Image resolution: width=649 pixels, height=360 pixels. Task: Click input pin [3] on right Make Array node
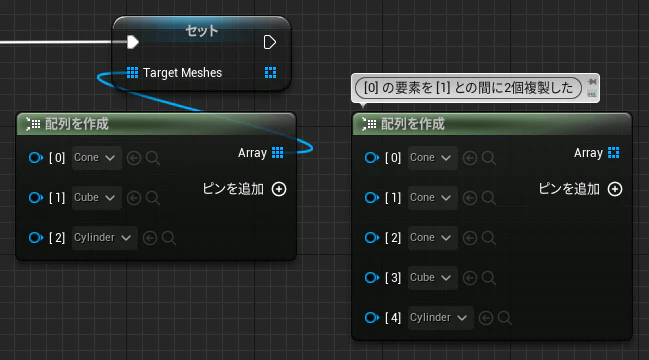click(x=372, y=278)
